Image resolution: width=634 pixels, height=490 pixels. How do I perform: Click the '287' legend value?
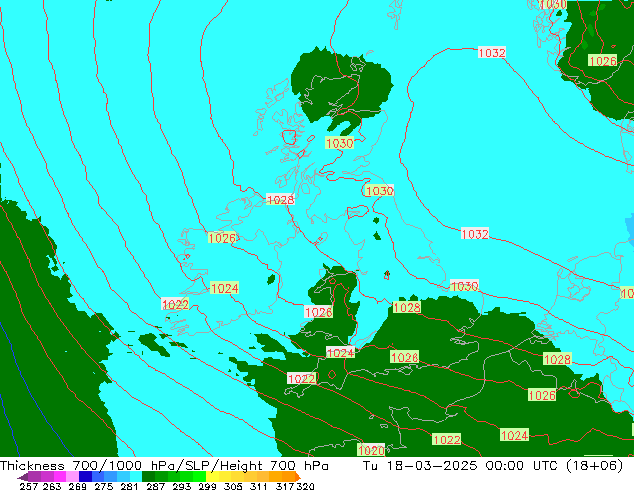tap(155, 486)
